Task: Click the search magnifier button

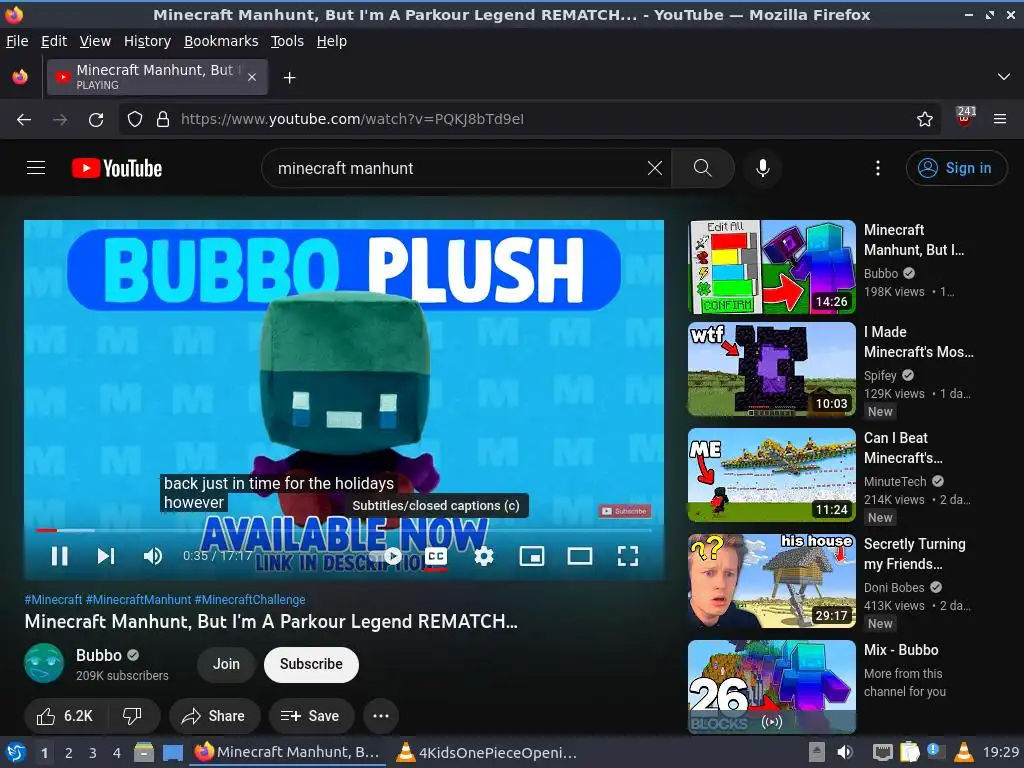Action: [x=703, y=168]
